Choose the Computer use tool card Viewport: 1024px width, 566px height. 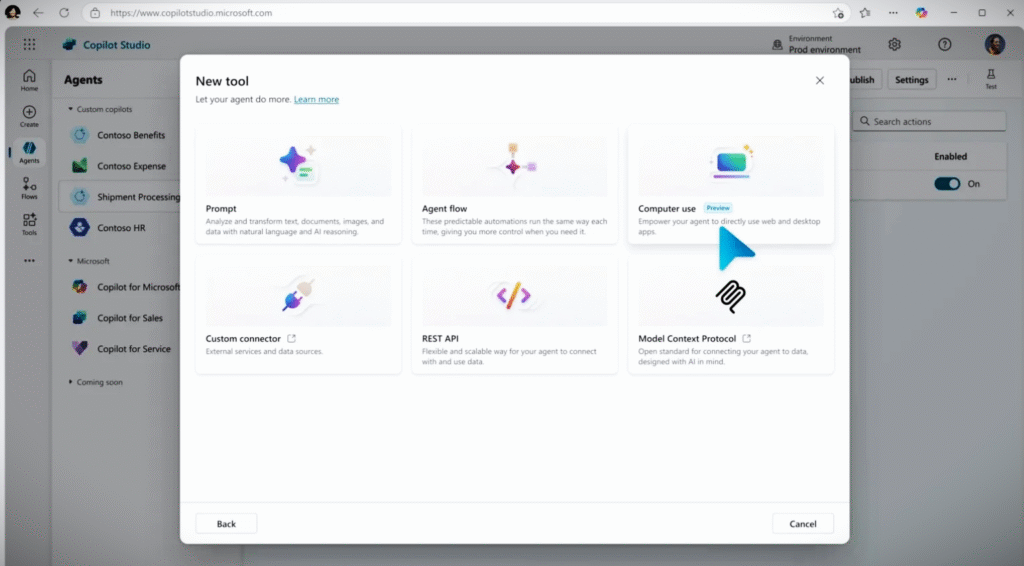(x=731, y=184)
